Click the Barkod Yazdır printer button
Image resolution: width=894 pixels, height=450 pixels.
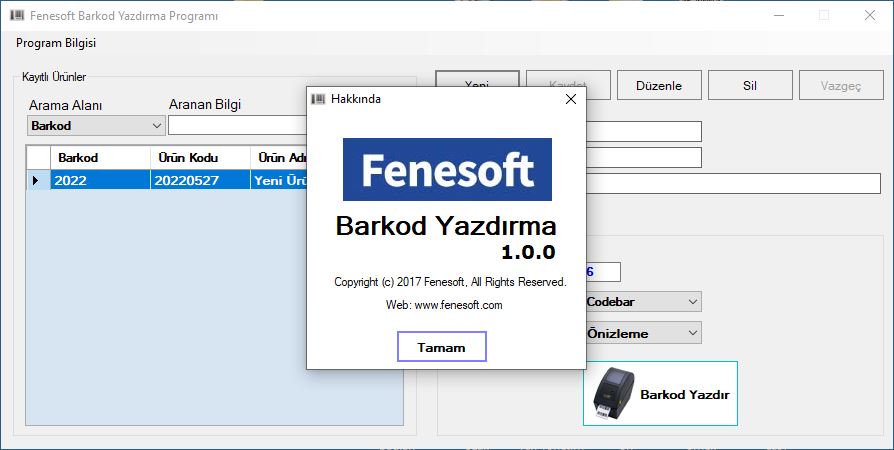click(x=660, y=394)
